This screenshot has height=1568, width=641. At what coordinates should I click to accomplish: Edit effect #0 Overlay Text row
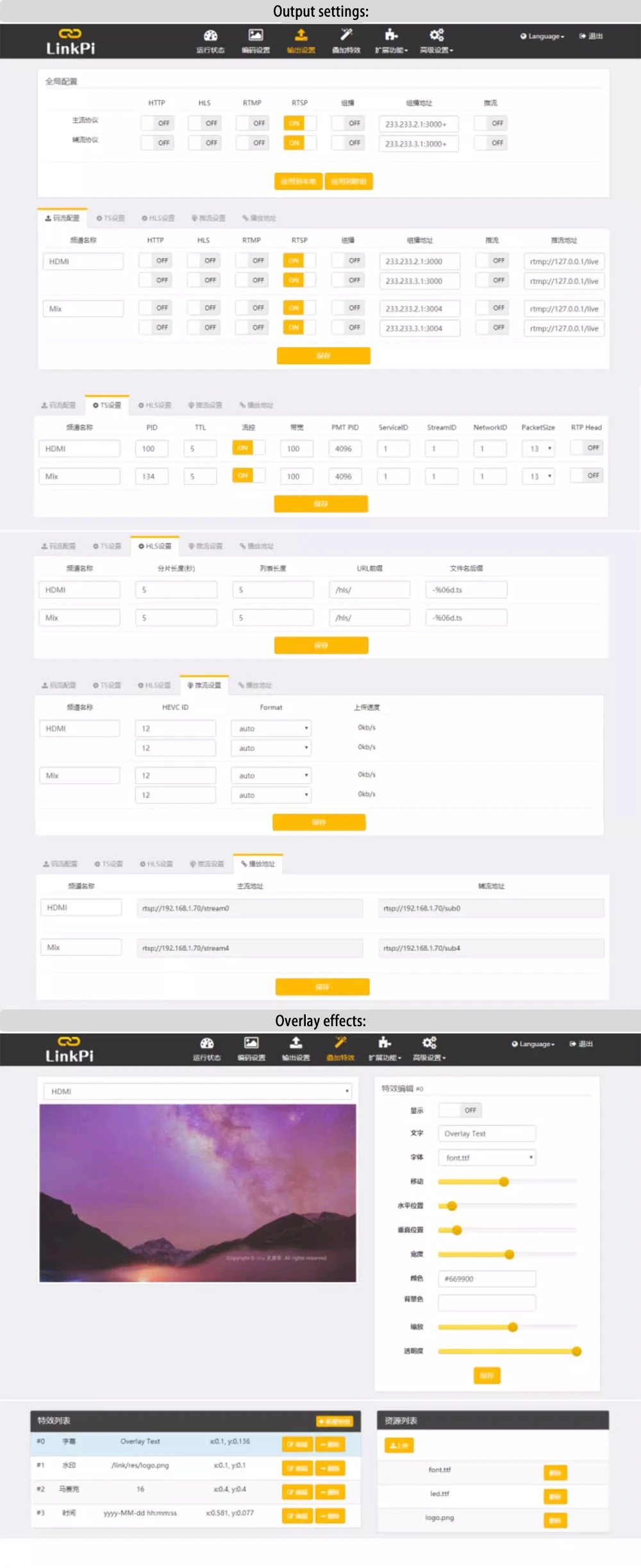click(x=297, y=1445)
